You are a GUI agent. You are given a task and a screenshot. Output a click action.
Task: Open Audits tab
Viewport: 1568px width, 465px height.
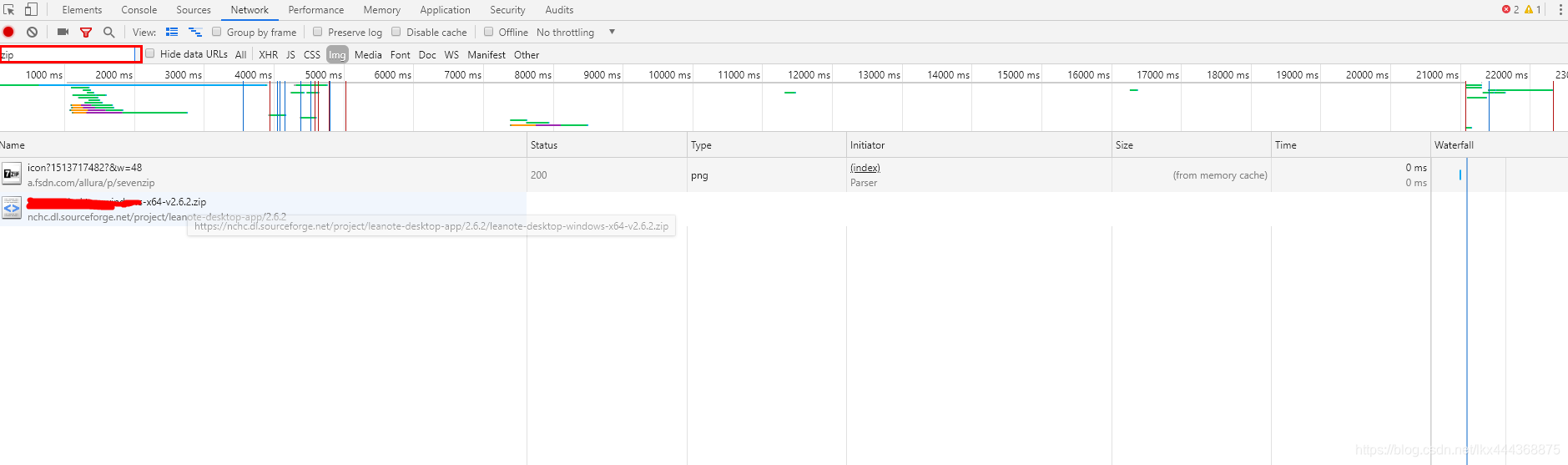tap(559, 10)
